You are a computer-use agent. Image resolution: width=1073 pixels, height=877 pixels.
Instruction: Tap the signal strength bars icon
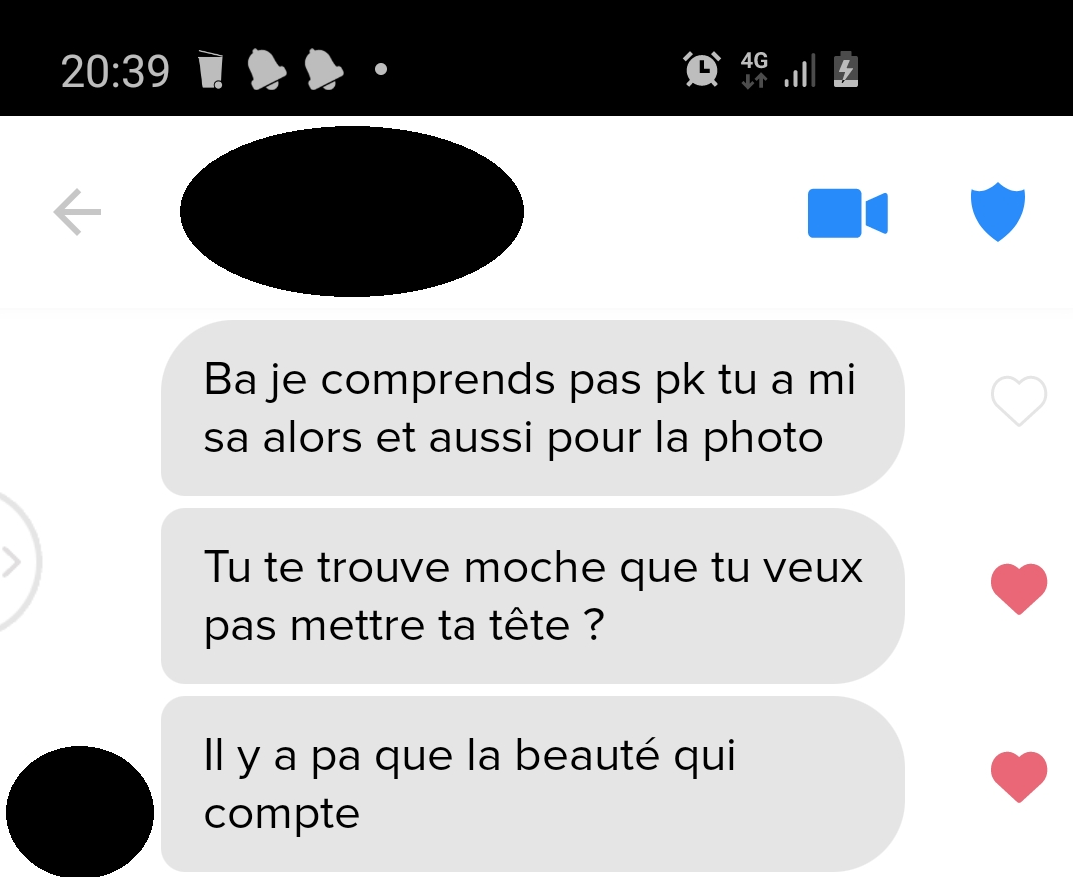pyautogui.click(x=800, y=70)
